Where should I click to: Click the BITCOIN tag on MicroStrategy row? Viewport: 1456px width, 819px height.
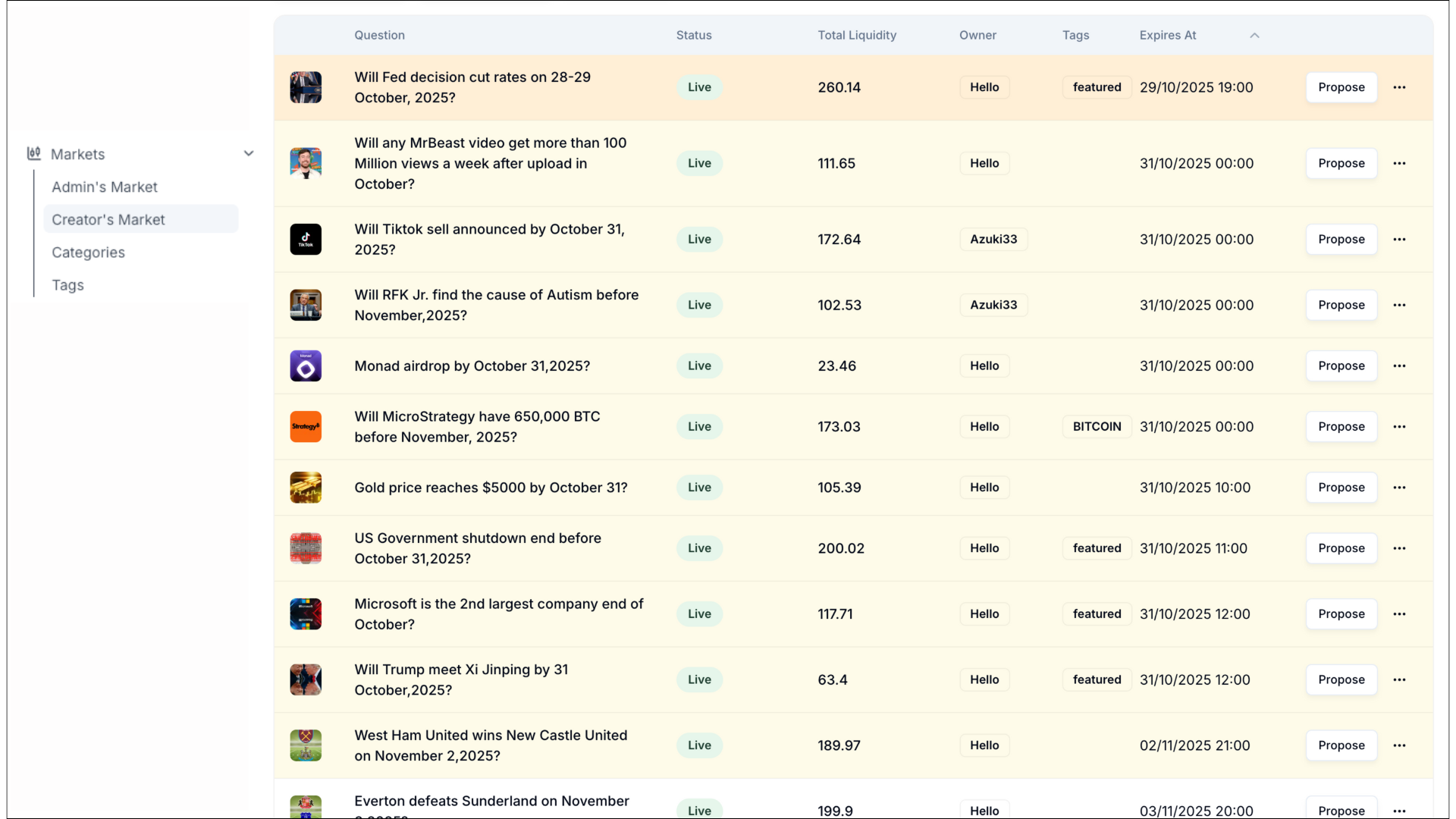tap(1097, 426)
